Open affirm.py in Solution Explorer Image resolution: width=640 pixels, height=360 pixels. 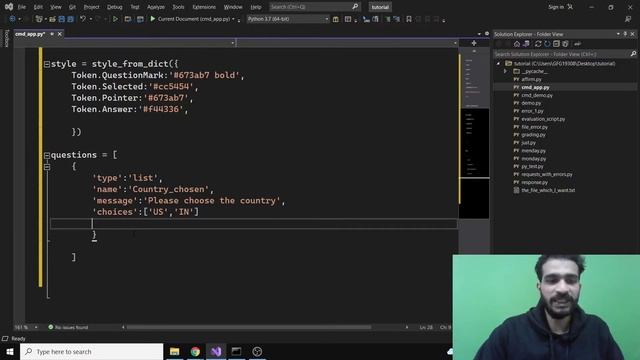tap(531, 79)
